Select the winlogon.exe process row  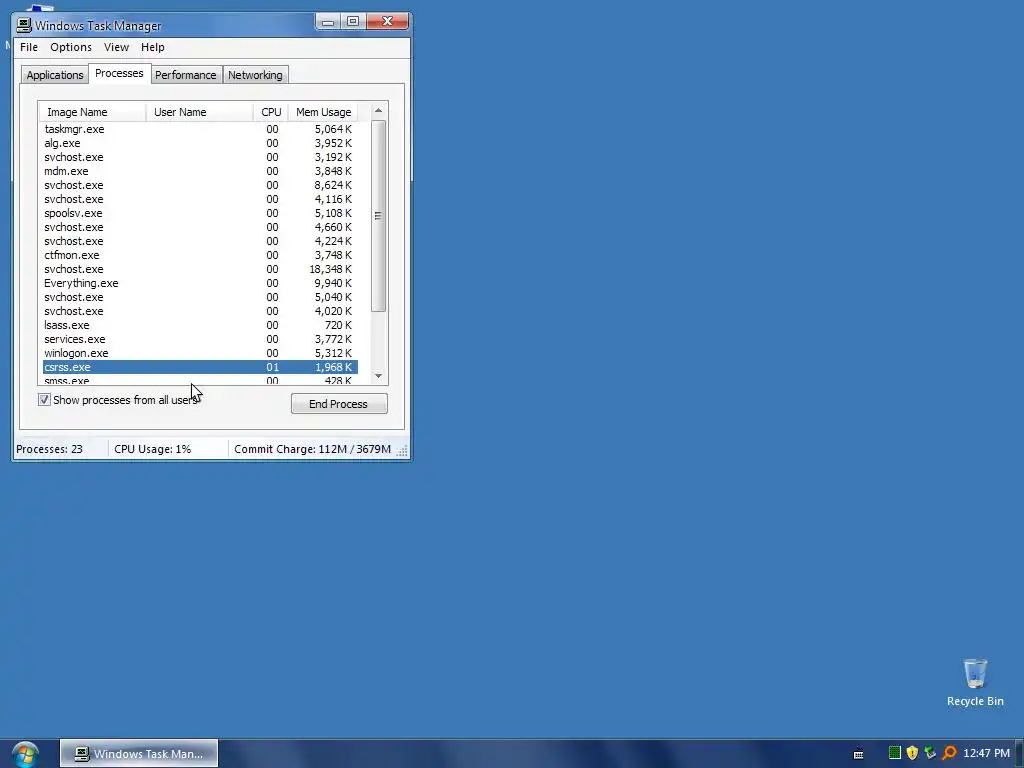click(200, 353)
